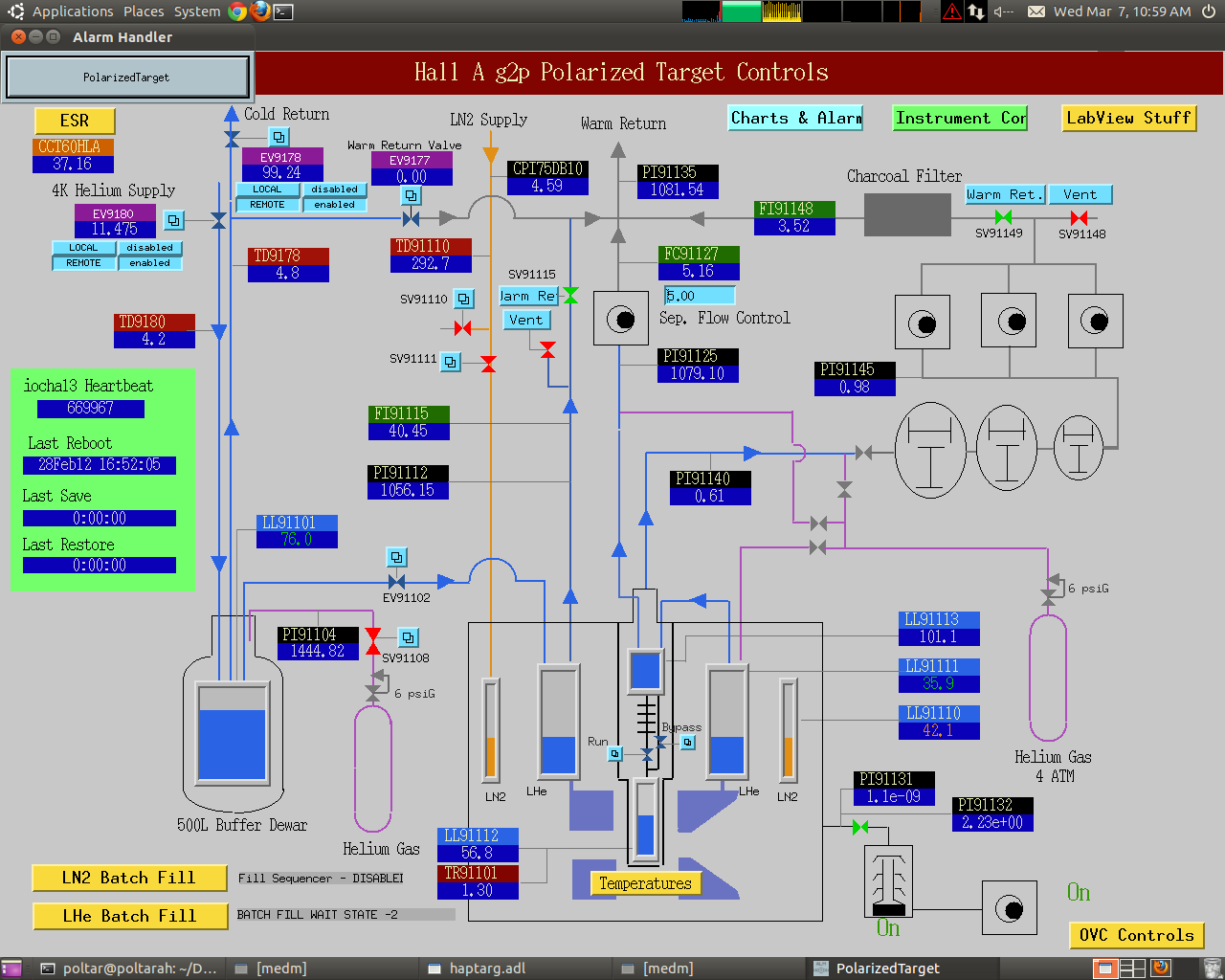Click the red SV91111 valve symbol

click(488, 364)
